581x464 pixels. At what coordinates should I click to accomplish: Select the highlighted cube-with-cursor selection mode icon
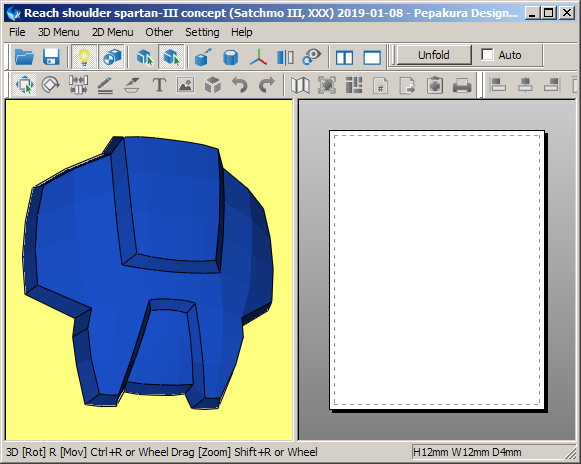click(172, 57)
